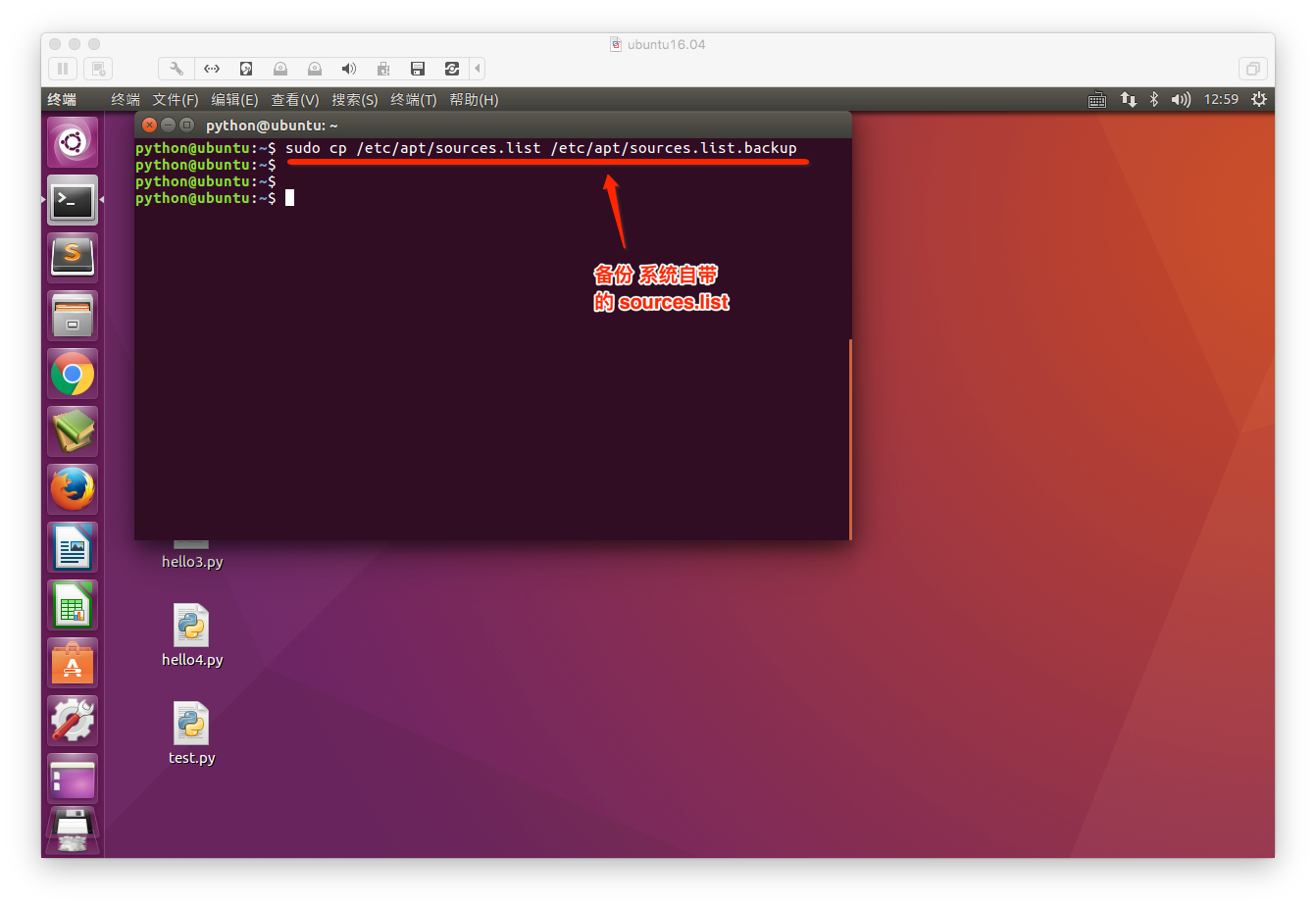The width and height of the screenshot is (1316, 907).
Task: Click the network adapter icon in VM toolbar
Action: click(212, 69)
